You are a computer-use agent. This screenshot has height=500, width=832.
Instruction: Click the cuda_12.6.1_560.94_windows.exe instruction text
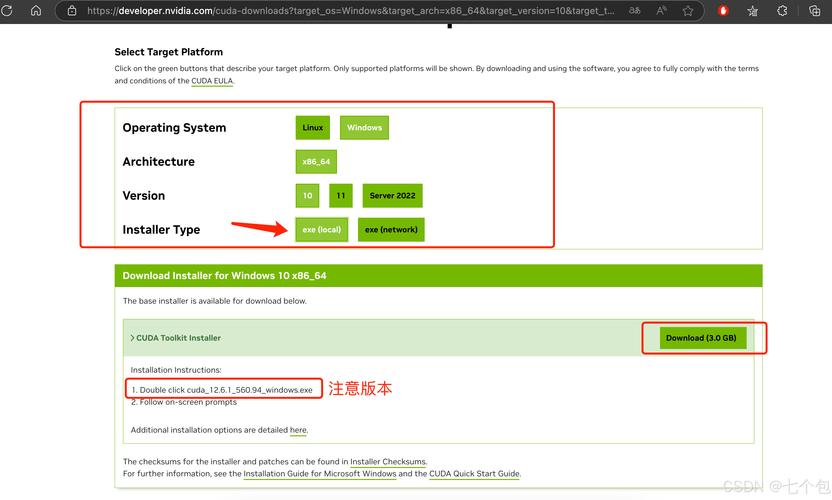tap(227, 390)
